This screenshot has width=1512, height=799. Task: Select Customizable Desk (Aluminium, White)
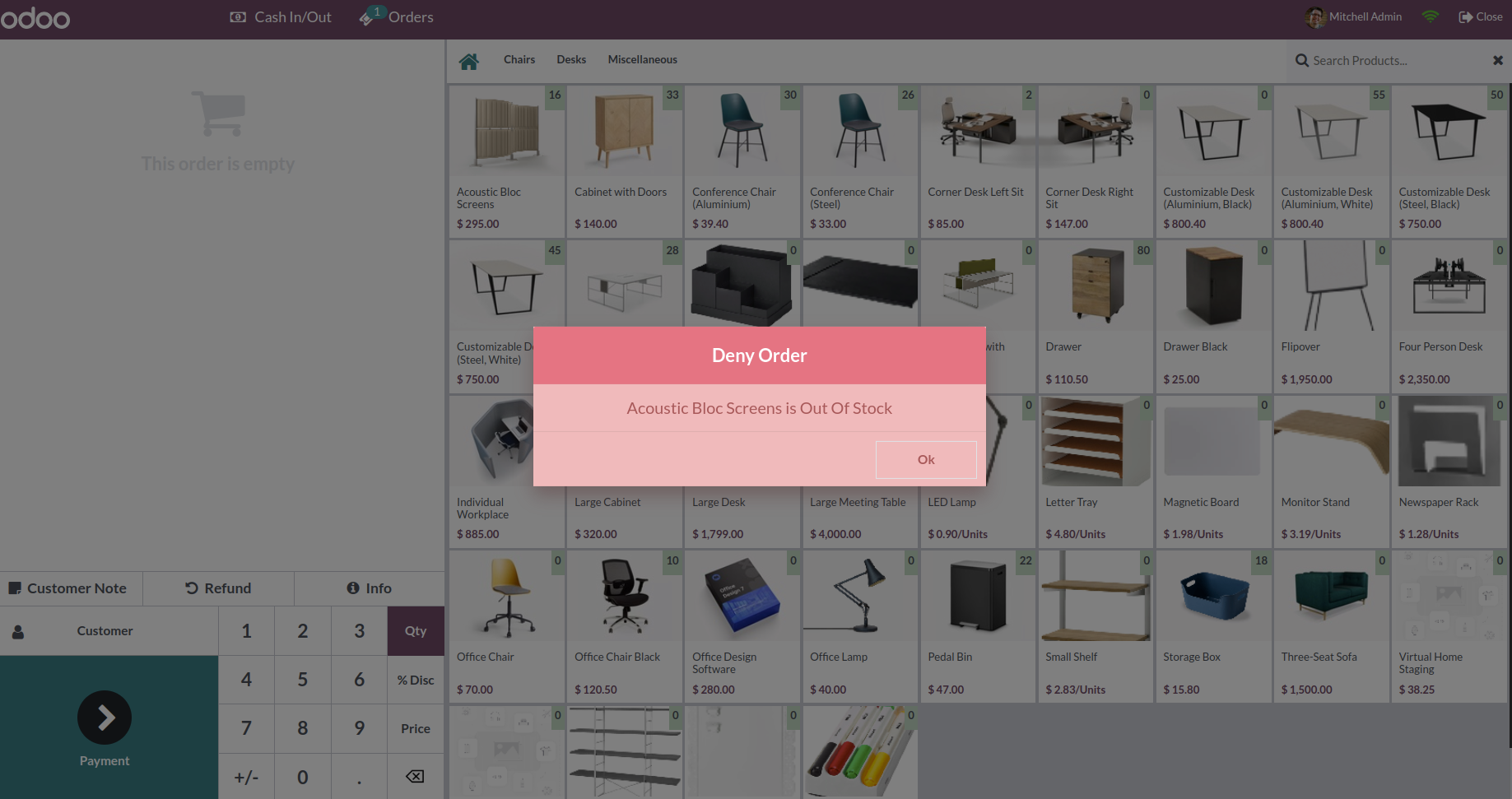point(1331,161)
